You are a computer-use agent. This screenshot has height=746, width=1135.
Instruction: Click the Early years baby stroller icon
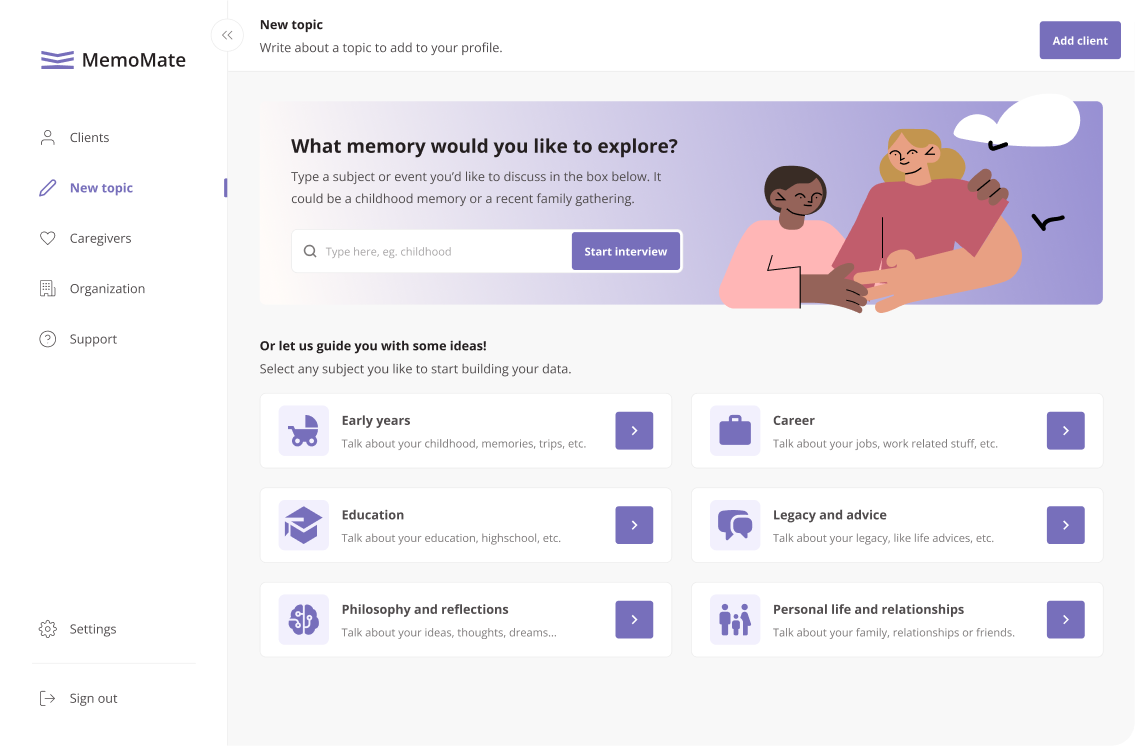point(303,430)
